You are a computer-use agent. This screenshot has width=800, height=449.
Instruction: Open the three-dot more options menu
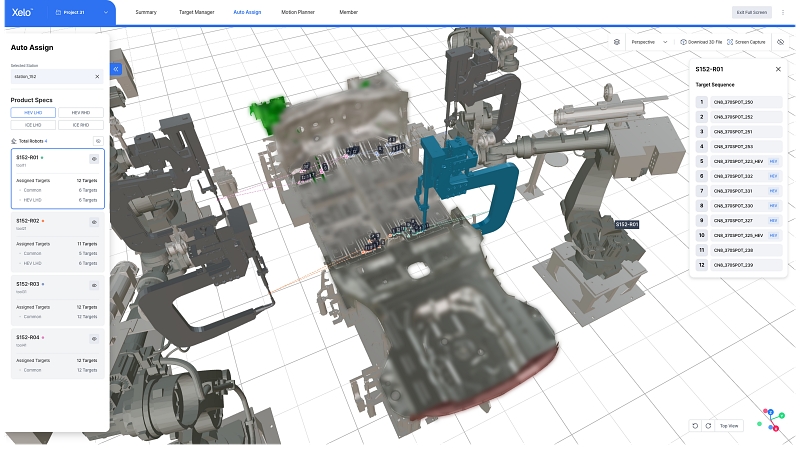783,12
